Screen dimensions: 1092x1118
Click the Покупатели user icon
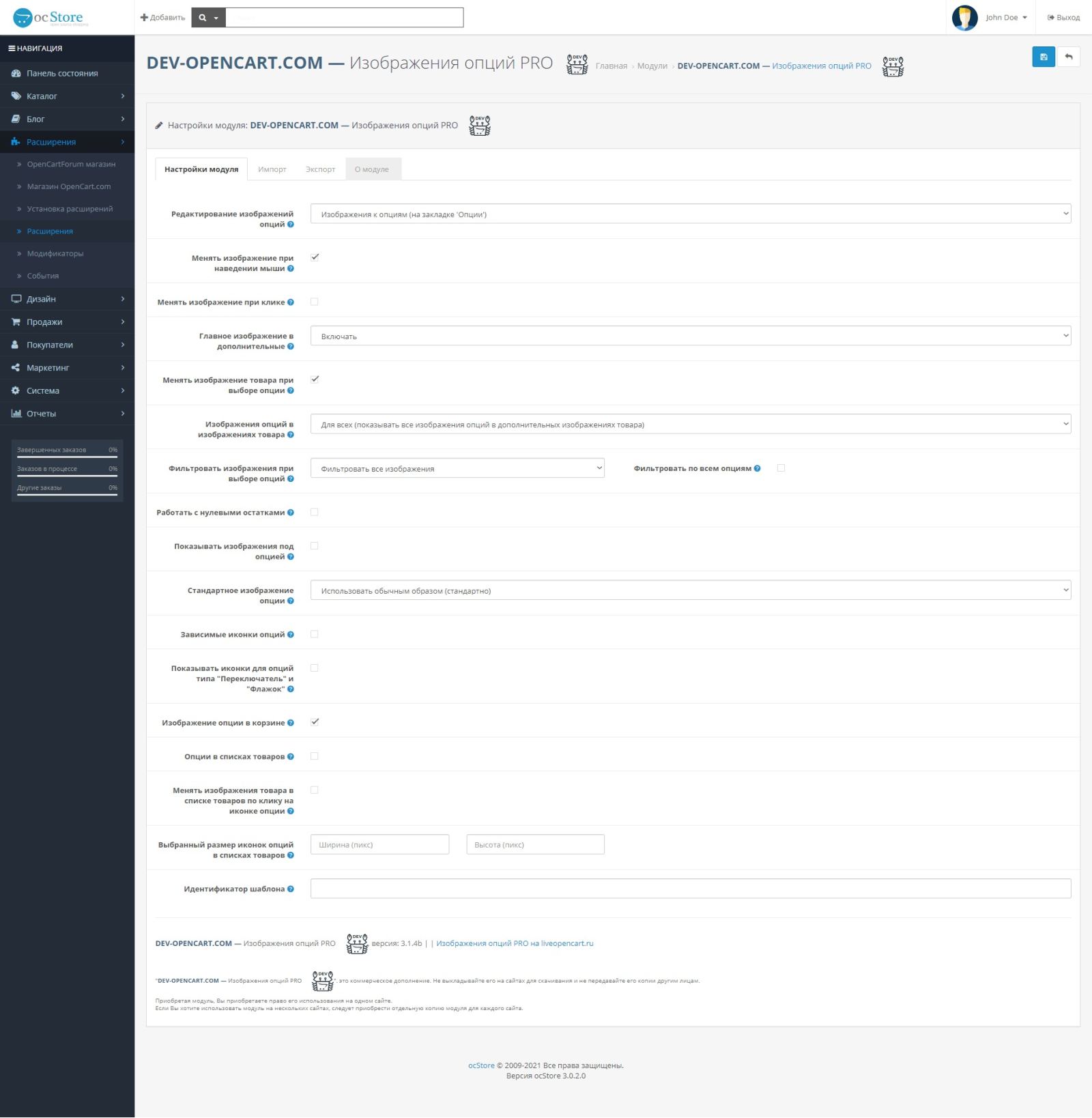(16, 345)
